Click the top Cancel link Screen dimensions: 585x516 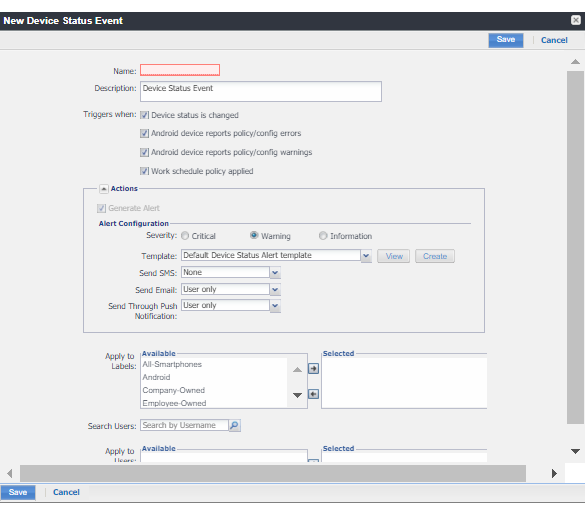[554, 40]
